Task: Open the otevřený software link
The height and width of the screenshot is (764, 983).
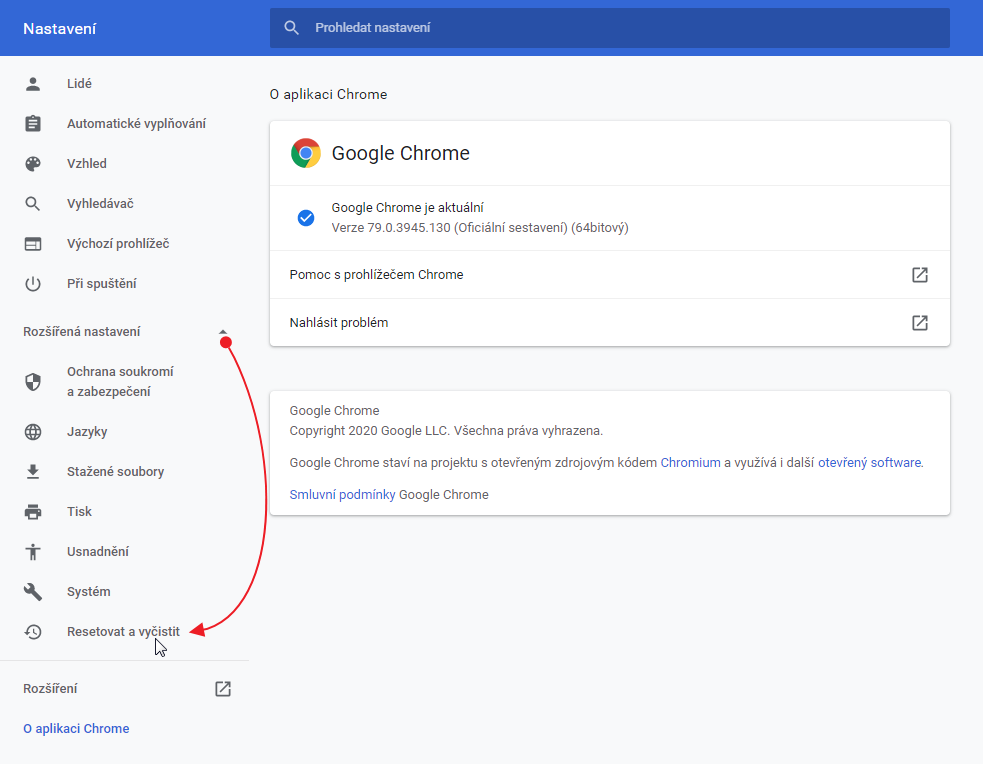Action: click(x=870, y=463)
